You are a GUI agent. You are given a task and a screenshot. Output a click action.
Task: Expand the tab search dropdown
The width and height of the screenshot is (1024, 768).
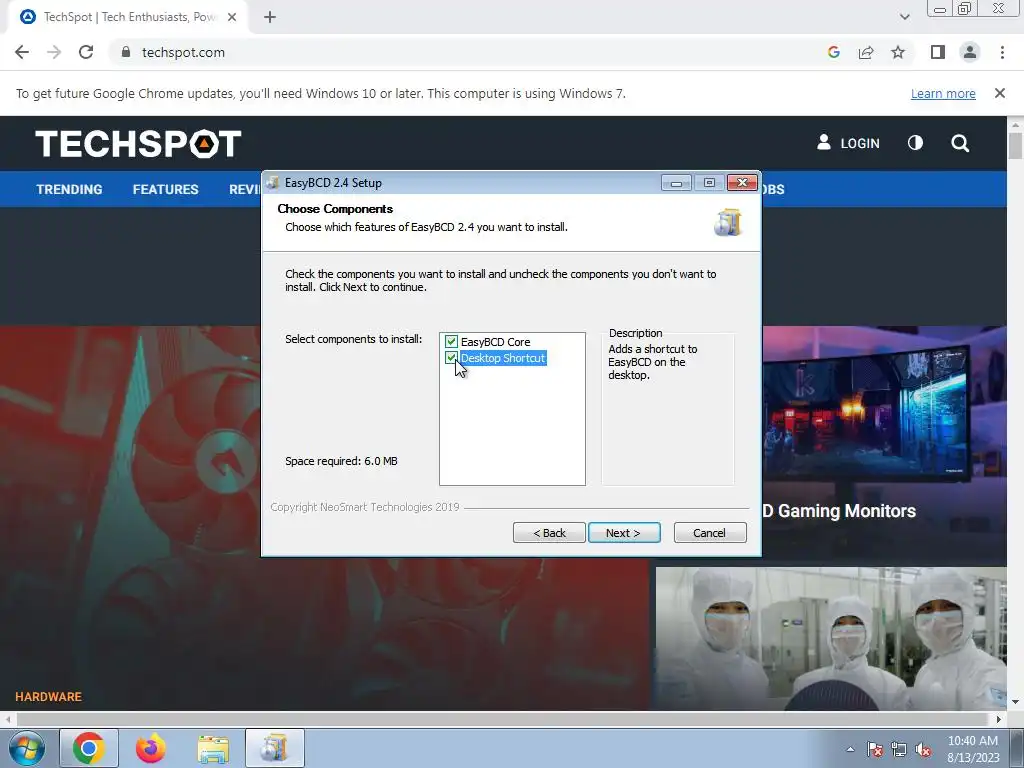point(904,17)
